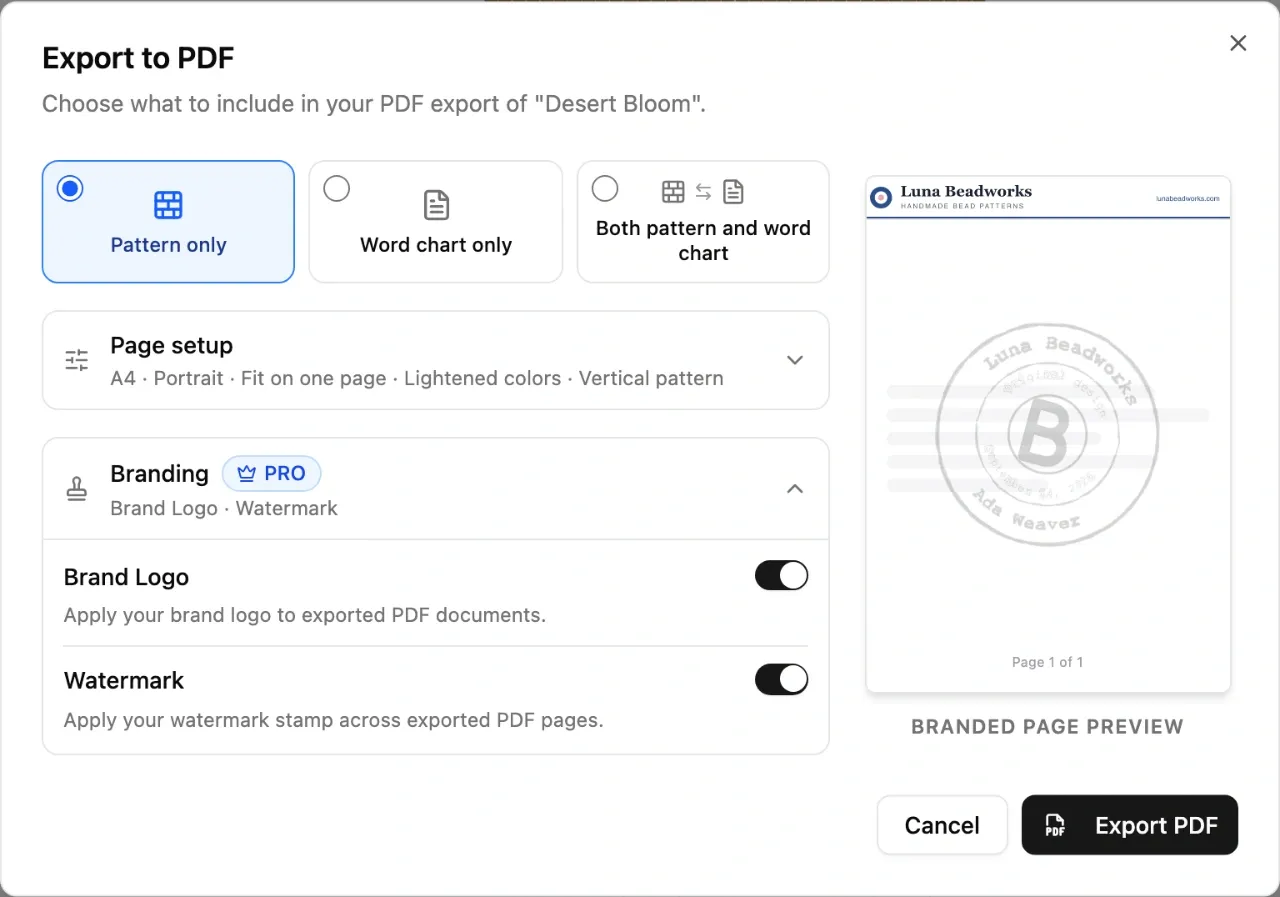Click the grid icon in Pattern only card

point(168,205)
